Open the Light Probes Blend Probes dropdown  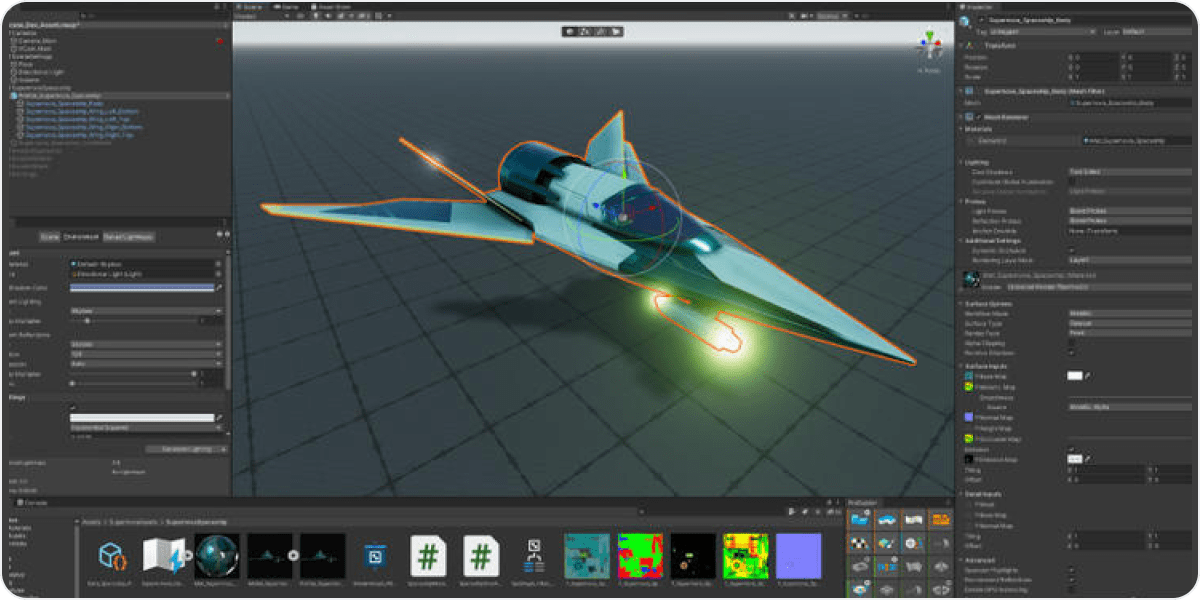pos(1130,211)
